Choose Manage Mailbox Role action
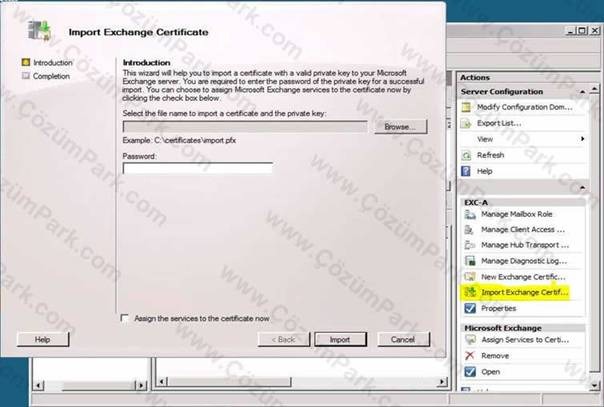The image size is (604, 407). 517,214
